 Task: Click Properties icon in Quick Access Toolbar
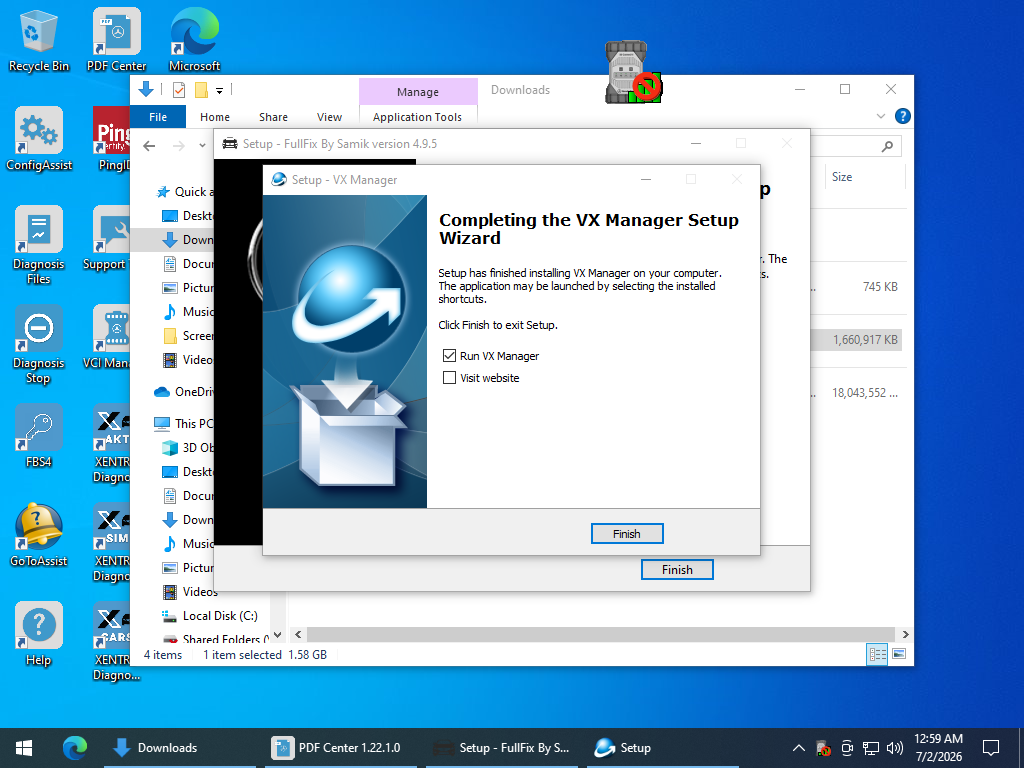(x=179, y=90)
